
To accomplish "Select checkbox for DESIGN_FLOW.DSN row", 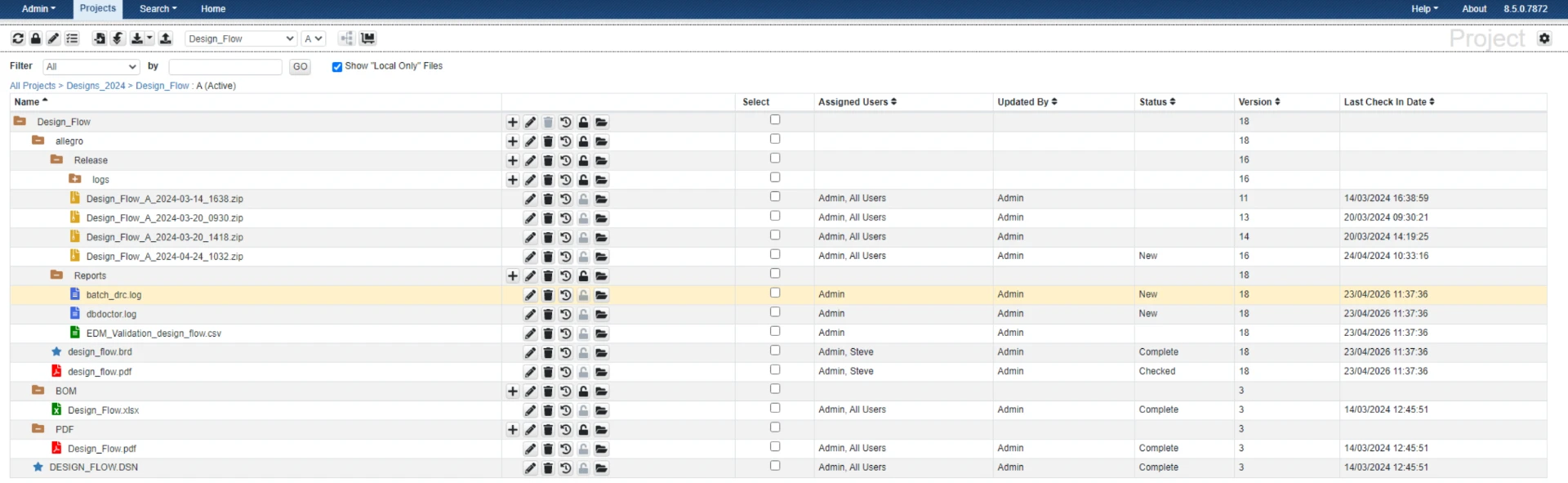I will click(775, 466).
